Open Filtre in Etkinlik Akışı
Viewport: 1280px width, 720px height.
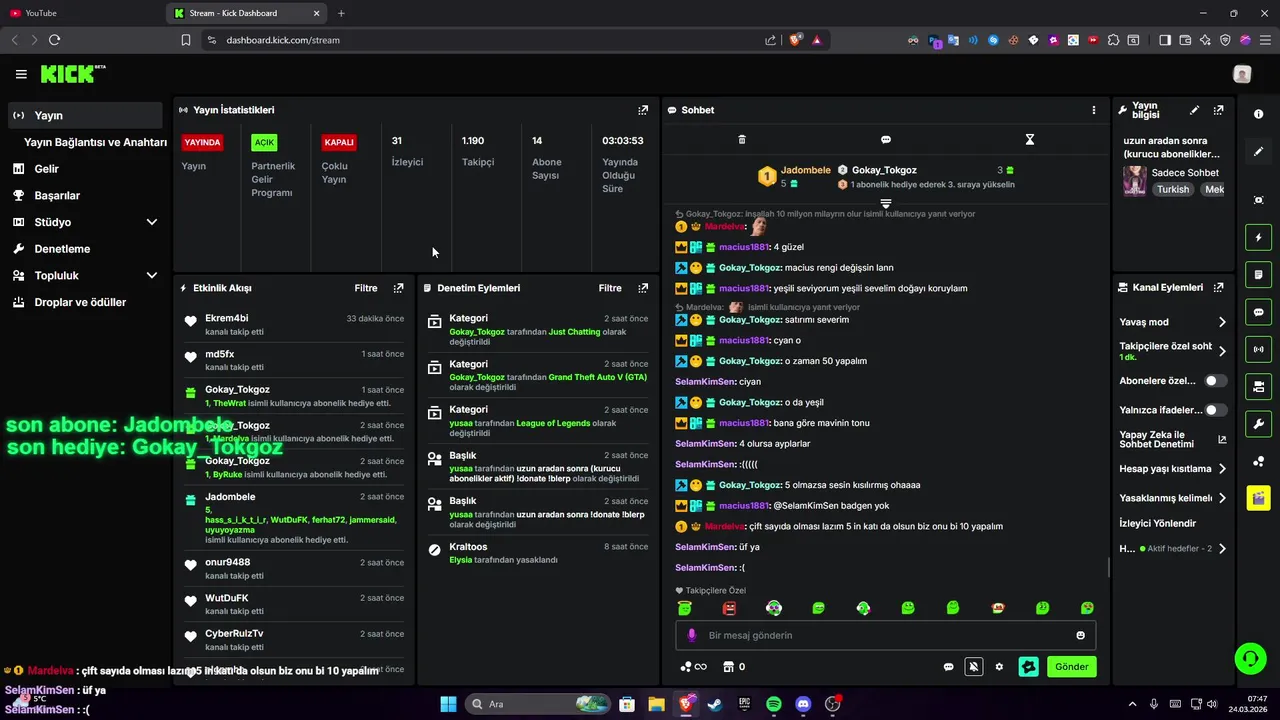pos(366,288)
